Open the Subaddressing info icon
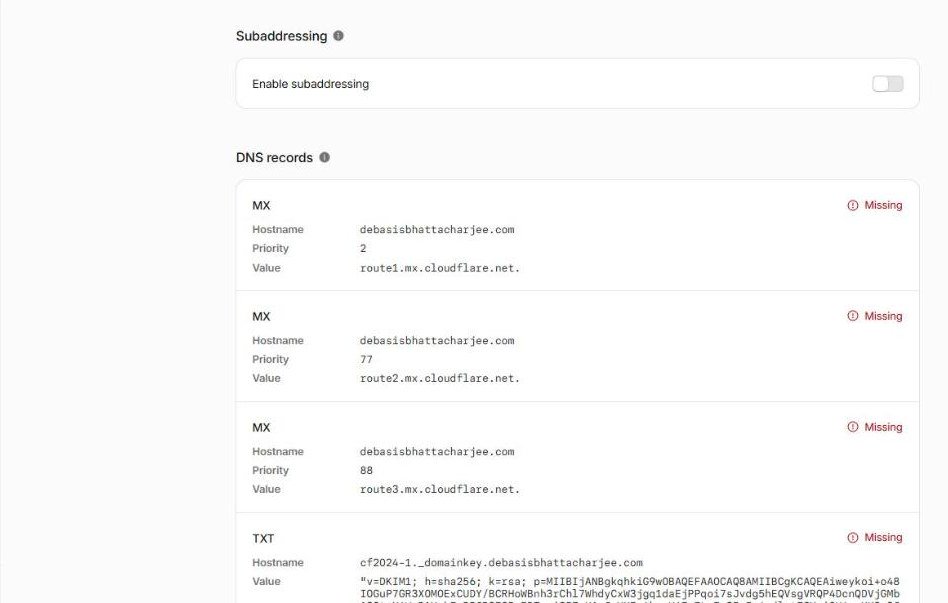 [x=339, y=36]
